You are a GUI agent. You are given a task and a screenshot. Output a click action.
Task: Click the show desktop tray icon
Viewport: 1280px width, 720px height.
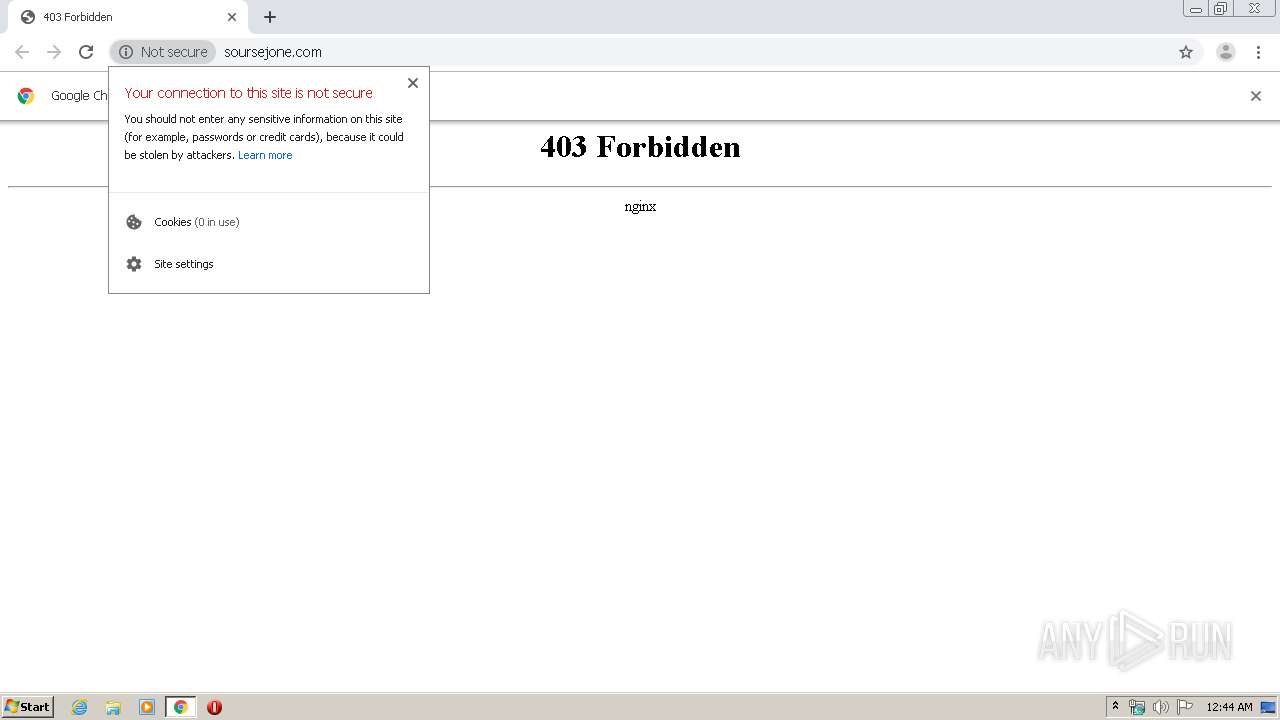coord(1269,707)
